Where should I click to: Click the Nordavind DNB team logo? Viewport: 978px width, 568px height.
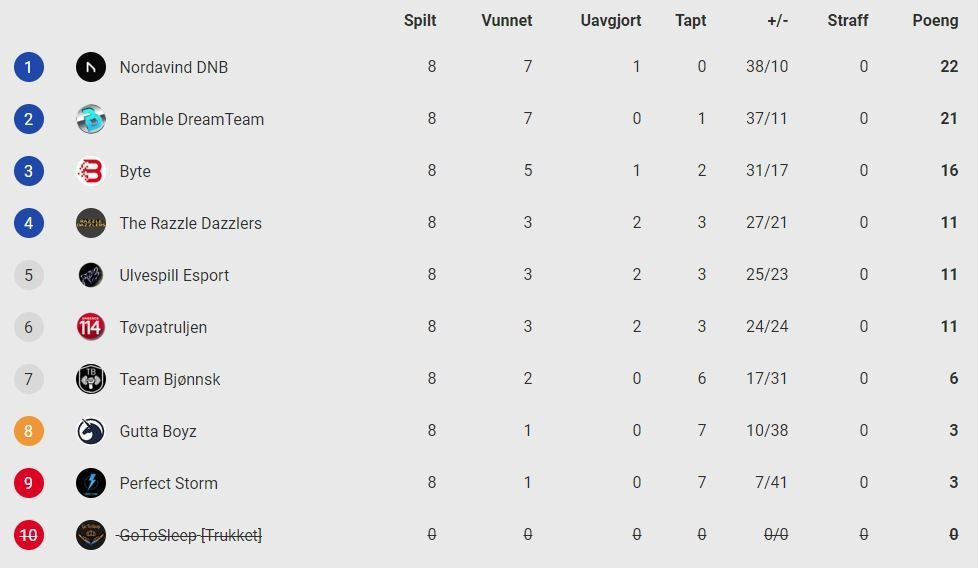(91, 67)
